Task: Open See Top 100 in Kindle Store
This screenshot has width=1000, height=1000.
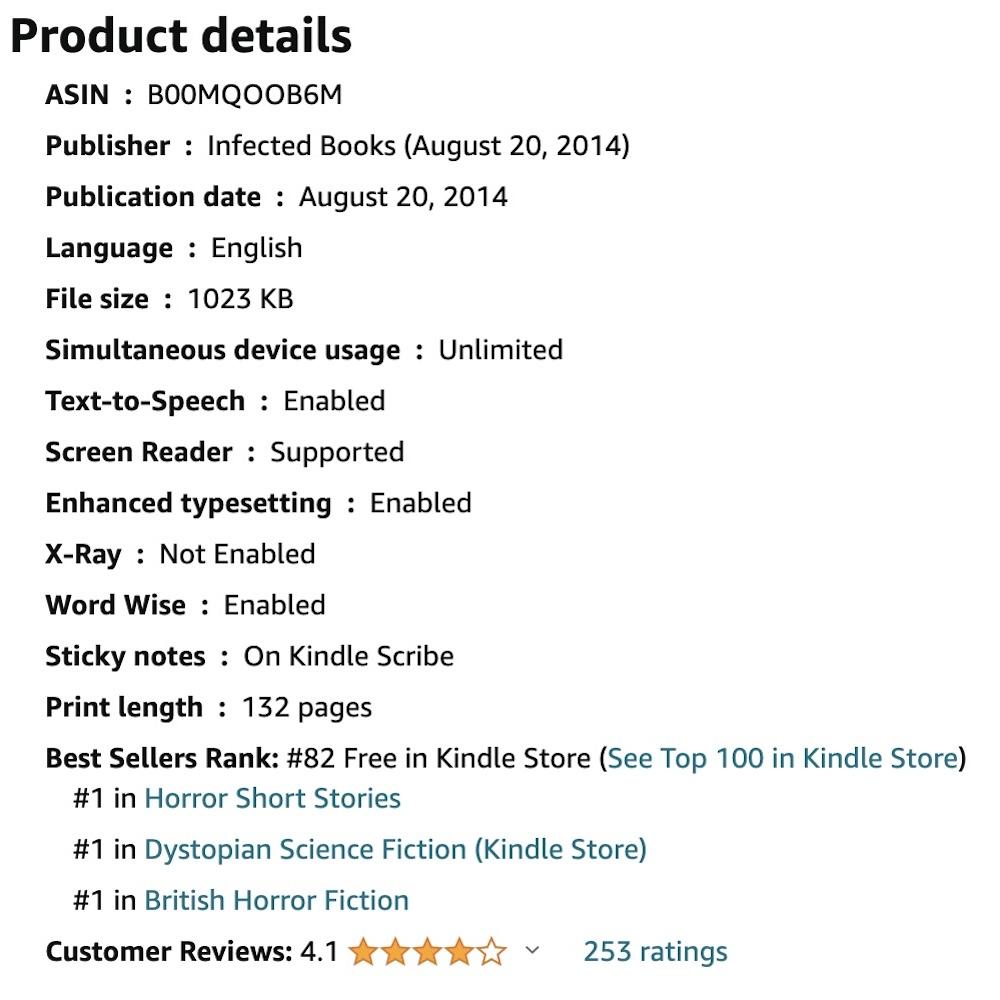Action: (782, 758)
